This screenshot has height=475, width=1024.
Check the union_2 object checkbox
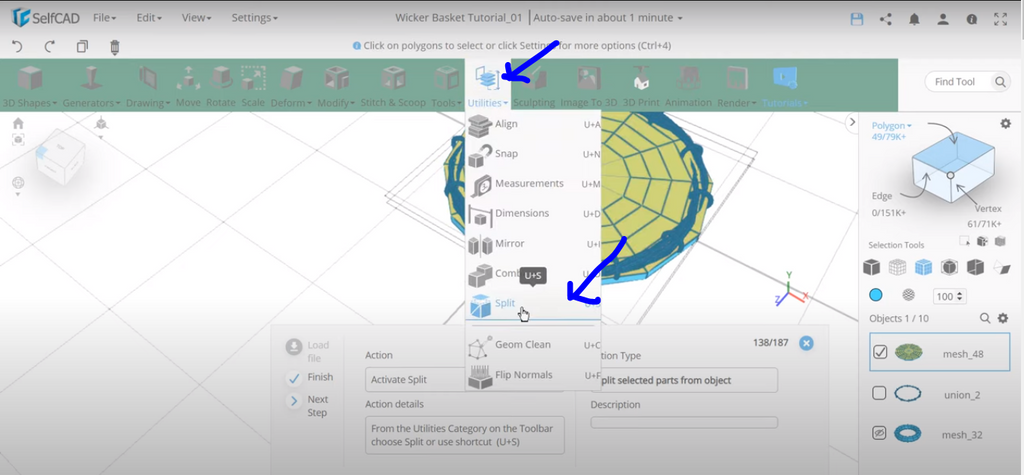click(x=879, y=393)
